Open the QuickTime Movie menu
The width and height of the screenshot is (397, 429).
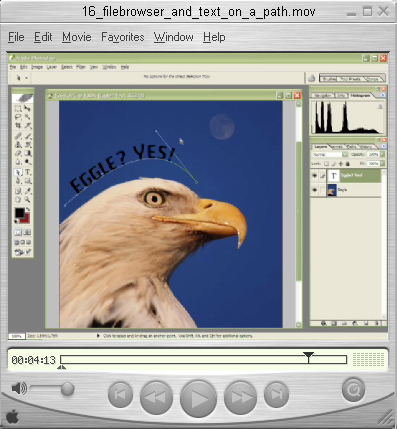point(77,37)
